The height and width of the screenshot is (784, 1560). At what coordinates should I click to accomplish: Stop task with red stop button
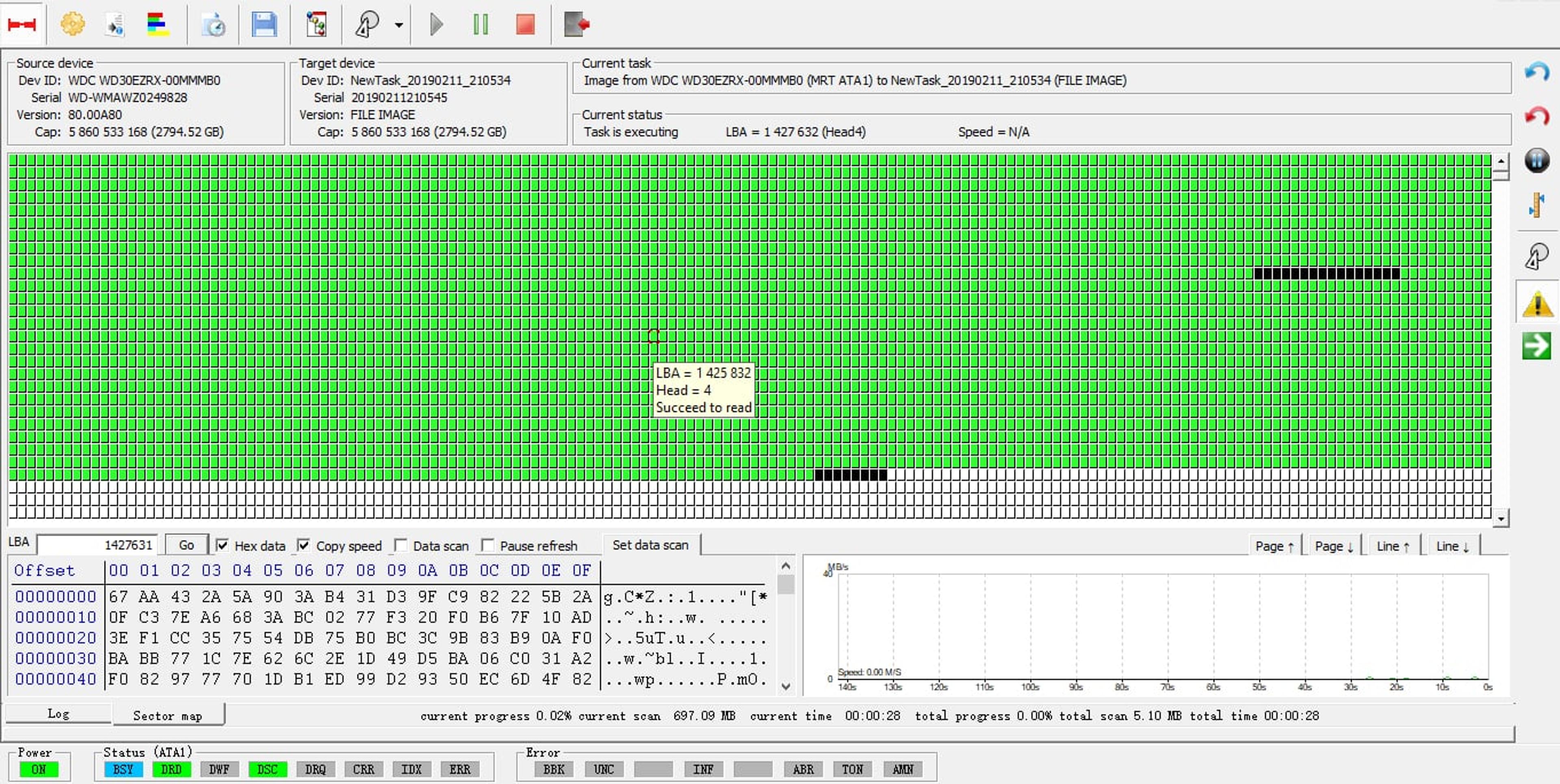point(525,24)
